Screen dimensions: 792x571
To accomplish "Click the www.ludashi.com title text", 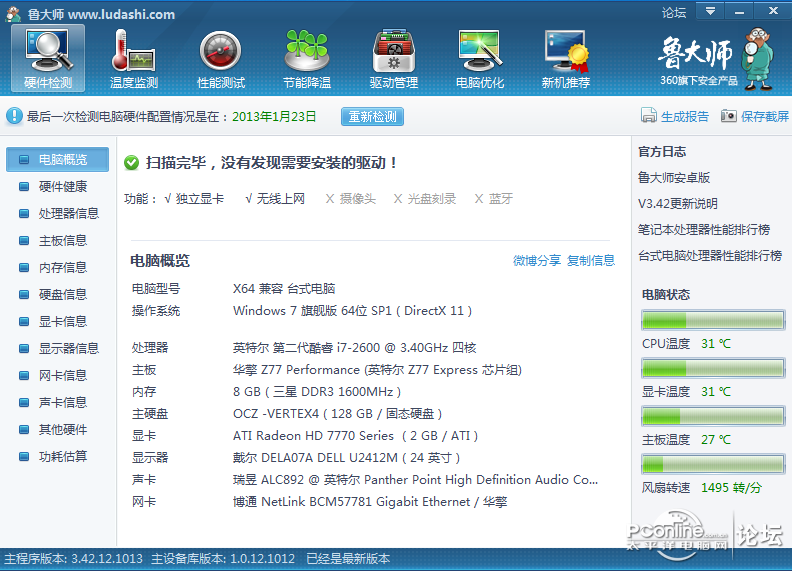I will point(121,14).
